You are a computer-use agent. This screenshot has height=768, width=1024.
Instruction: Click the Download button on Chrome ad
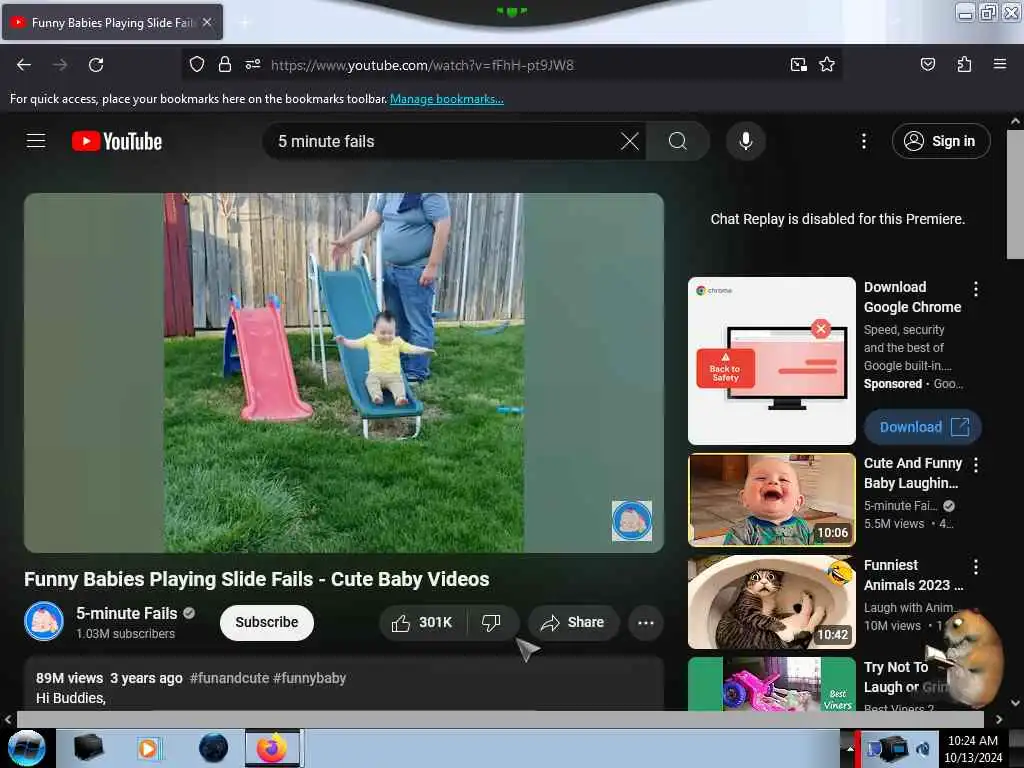point(922,427)
